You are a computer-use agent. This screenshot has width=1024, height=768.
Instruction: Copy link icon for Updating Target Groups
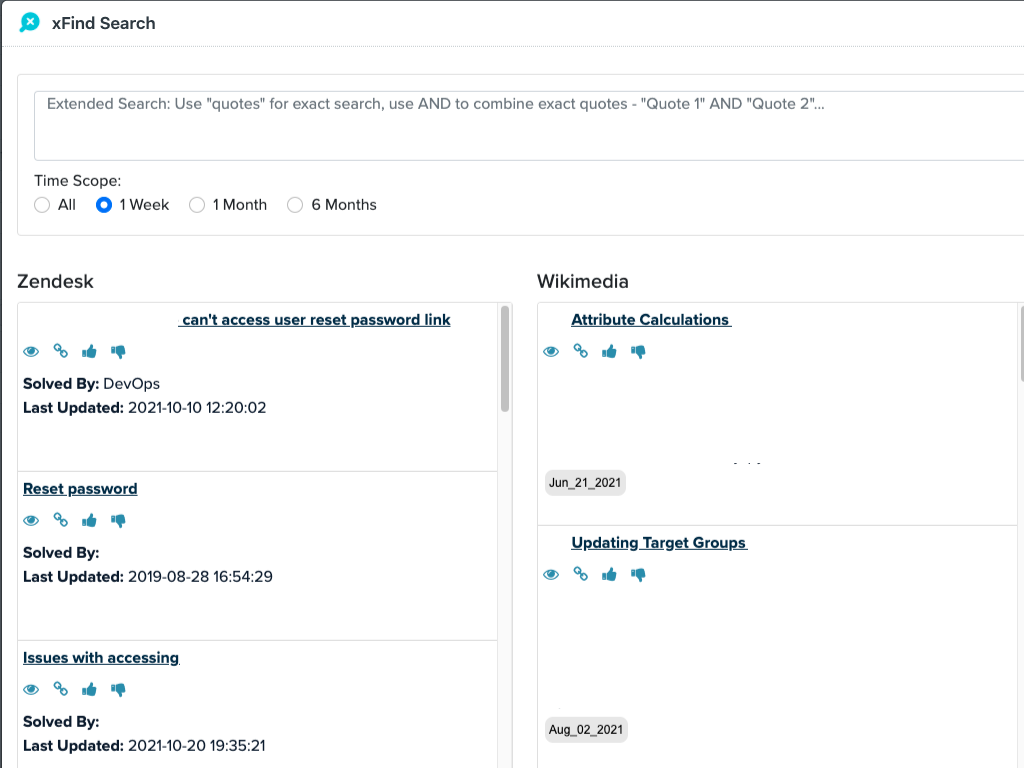580,574
